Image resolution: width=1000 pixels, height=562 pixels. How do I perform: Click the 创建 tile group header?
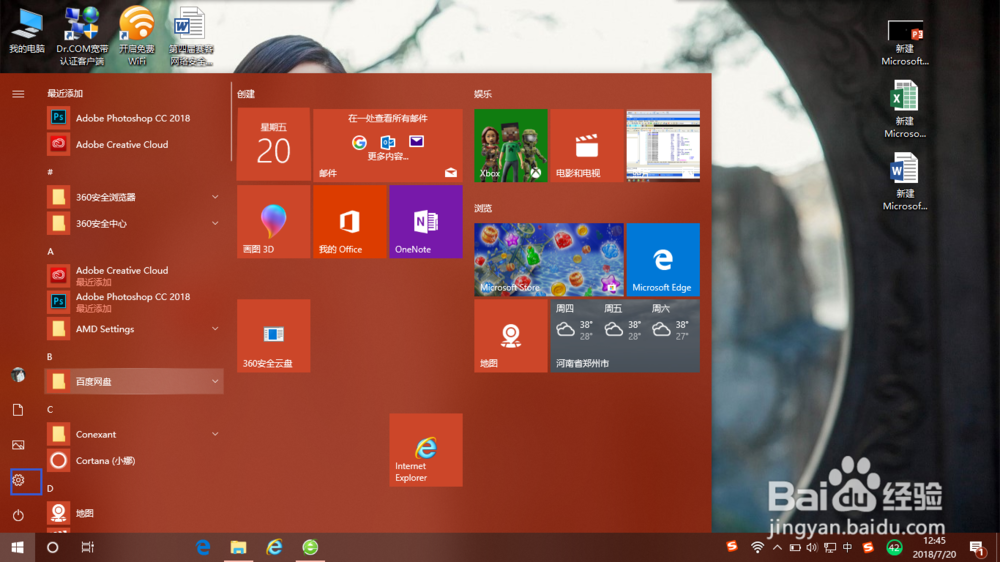246,94
